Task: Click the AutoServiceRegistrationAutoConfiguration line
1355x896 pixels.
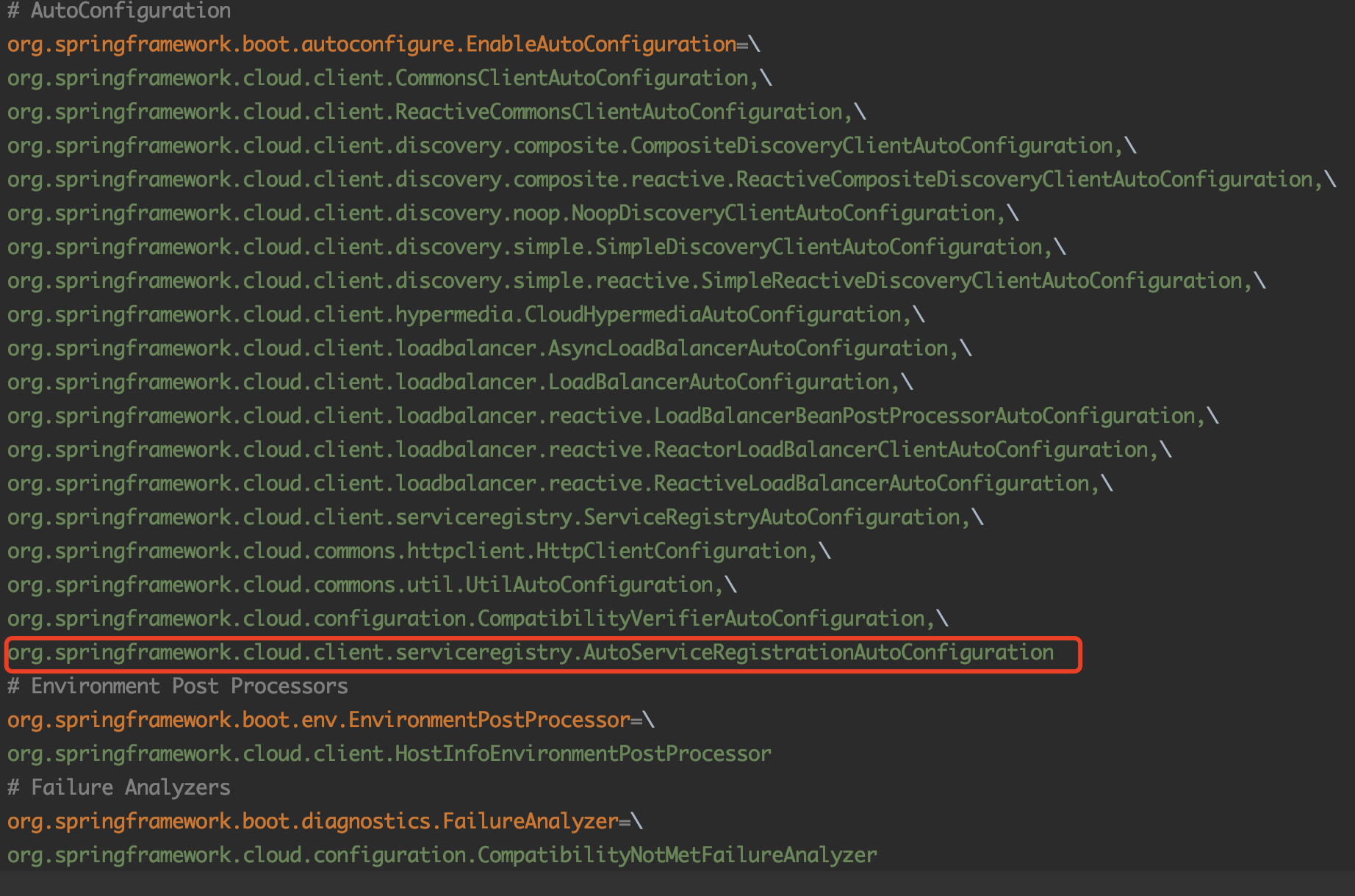Action: (531, 653)
